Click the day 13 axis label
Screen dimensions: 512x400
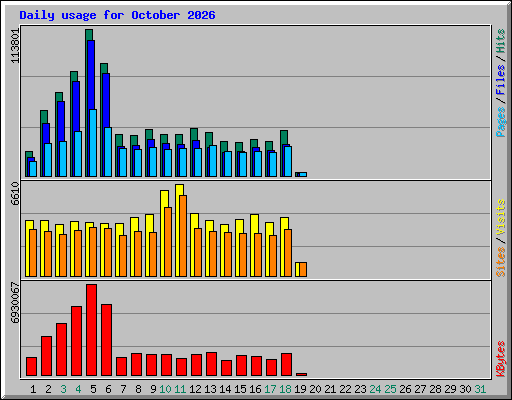point(210,389)
